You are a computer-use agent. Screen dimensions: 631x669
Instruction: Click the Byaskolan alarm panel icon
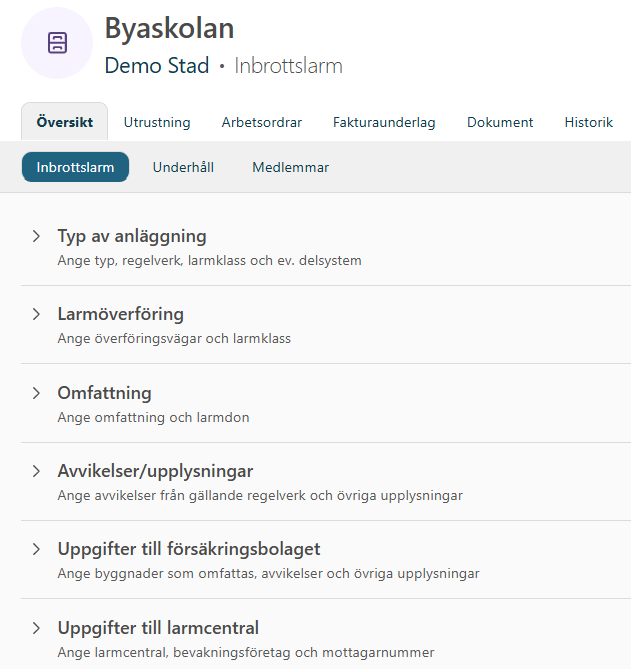tap(58, 43)
